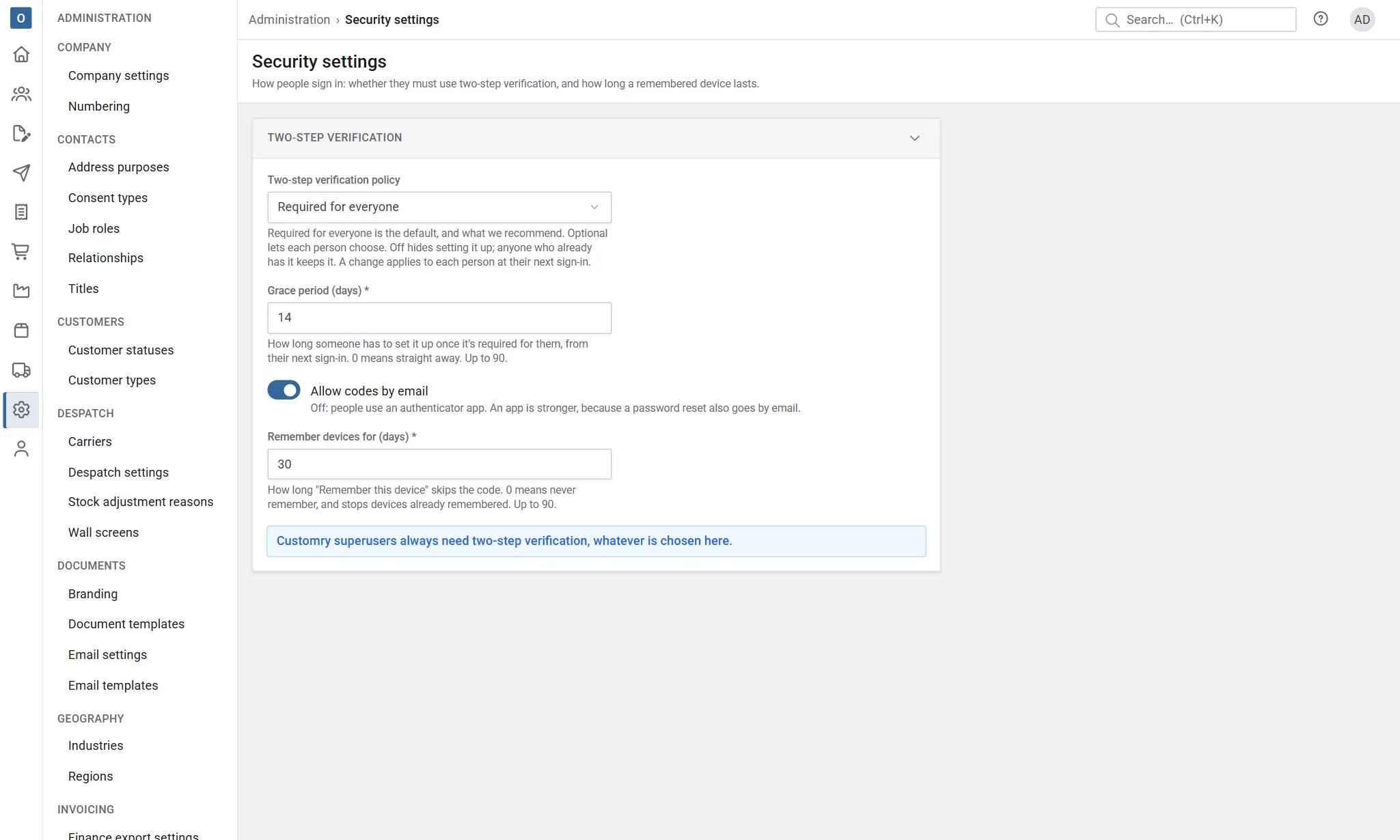
Task: Go to Carriers settings
Action: tap(90, 442)
